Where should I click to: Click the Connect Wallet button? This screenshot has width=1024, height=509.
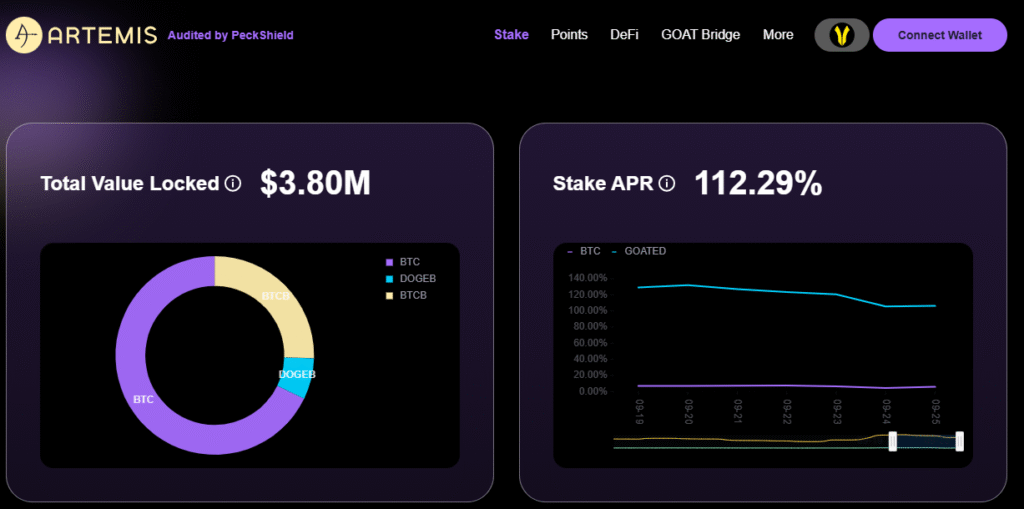pos(940,35)
